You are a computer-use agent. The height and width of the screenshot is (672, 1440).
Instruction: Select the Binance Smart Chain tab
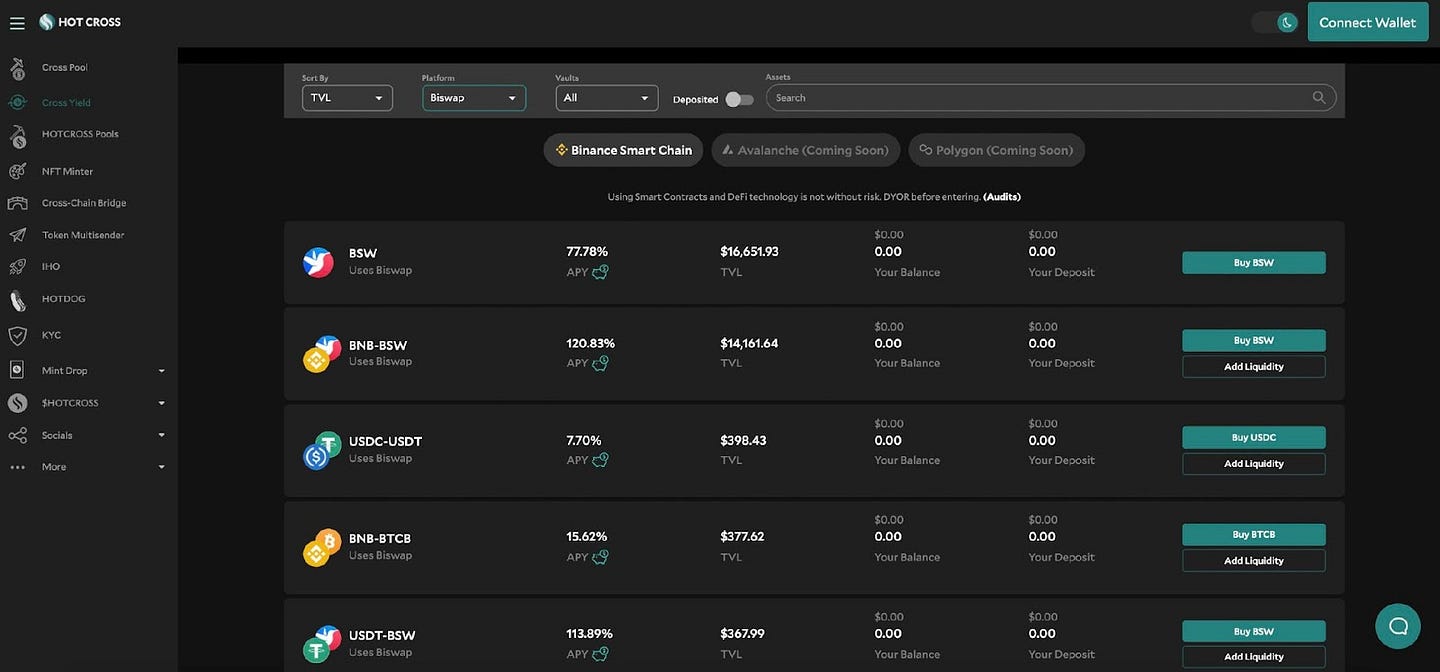(624, 150)
